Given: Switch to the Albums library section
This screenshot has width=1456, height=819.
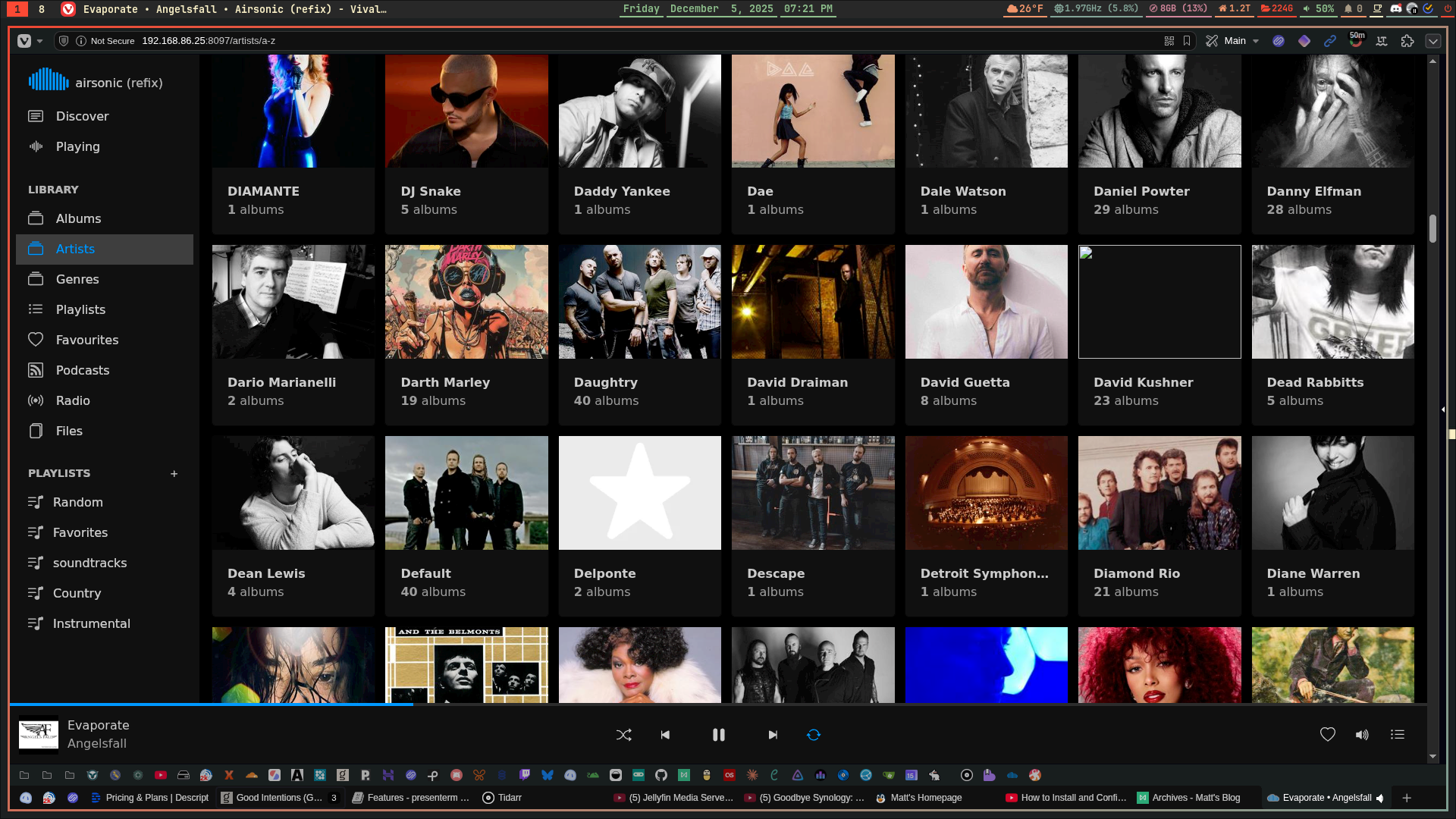Looking at the screenshot, I should point(78,218).
